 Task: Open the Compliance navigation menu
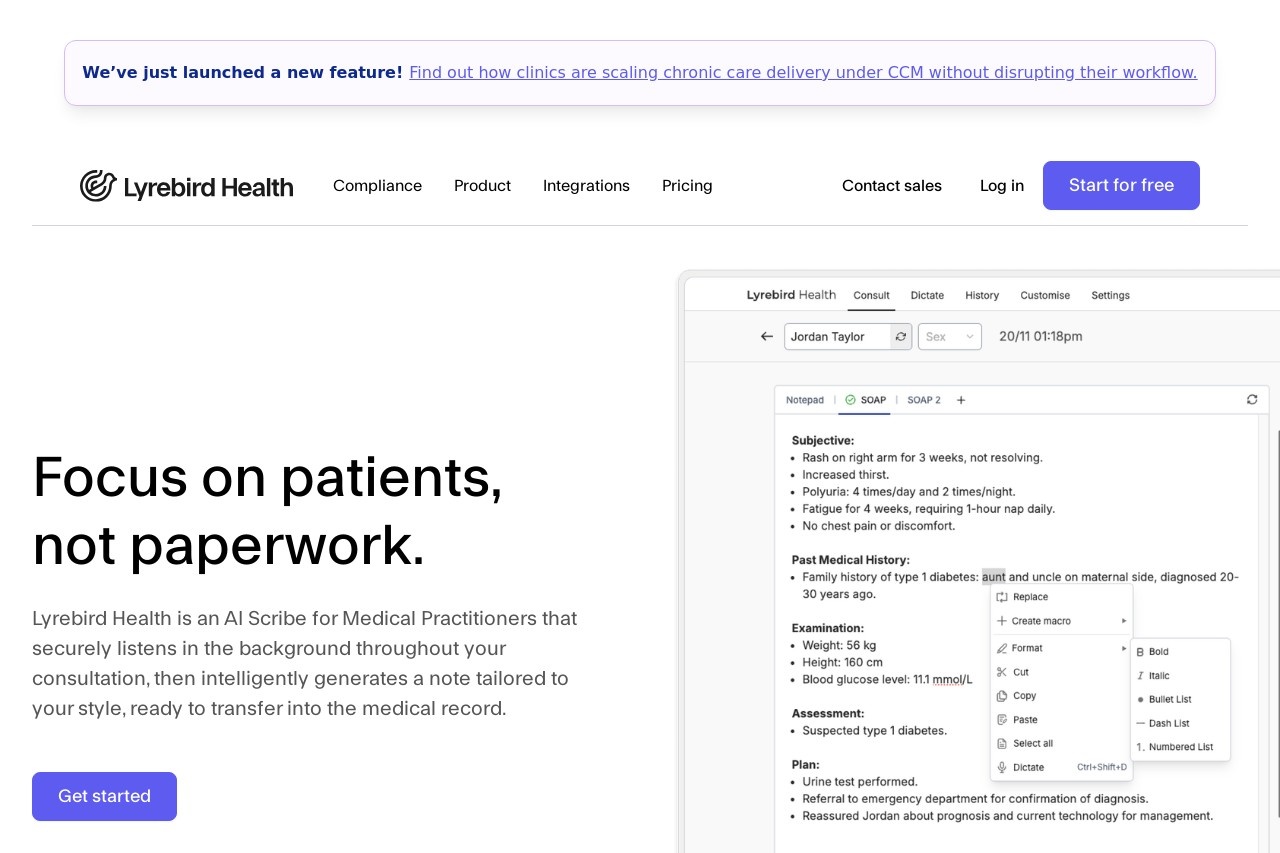[377, 186]
